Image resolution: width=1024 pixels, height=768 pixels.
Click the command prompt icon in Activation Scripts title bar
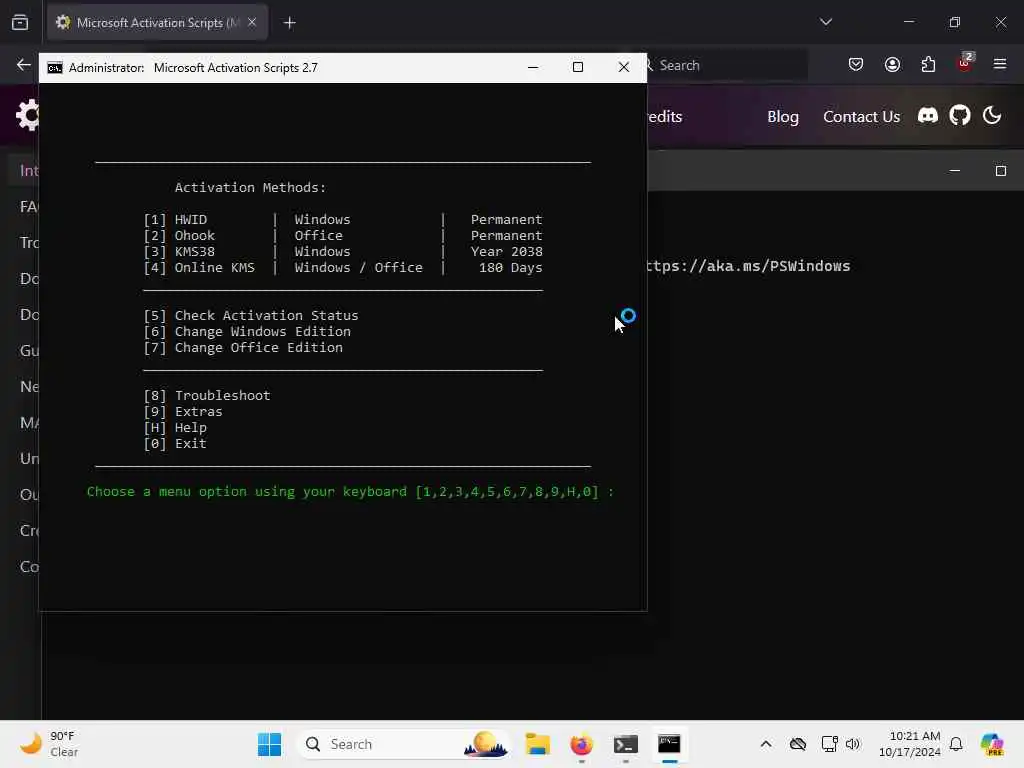[x=55, y=68]
